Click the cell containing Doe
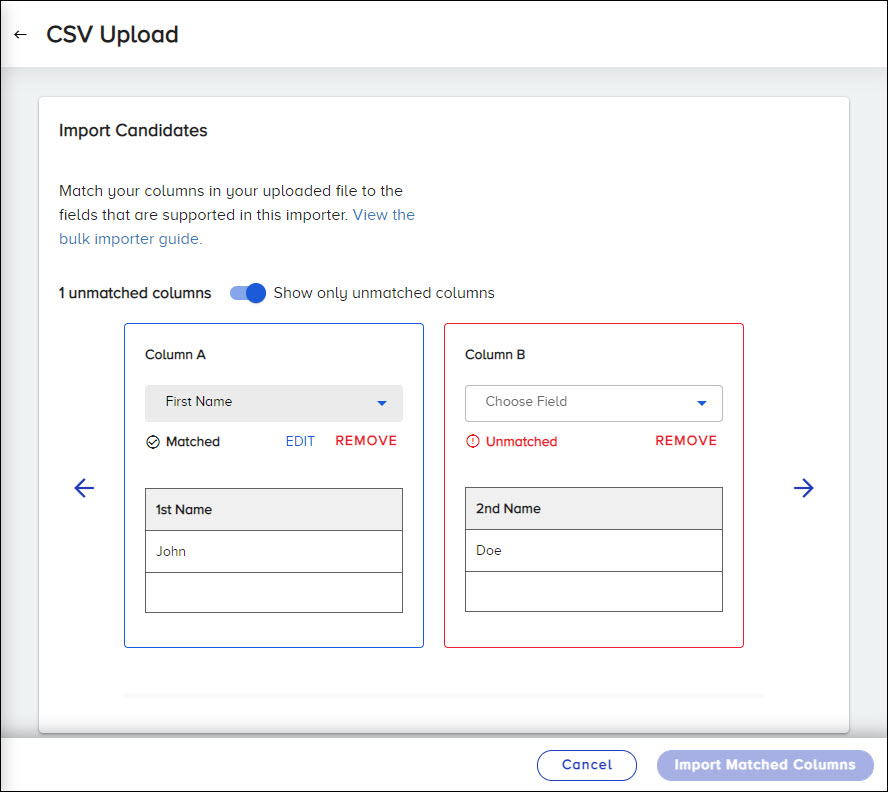Screen dimensions: 888x792 tap(593, 550)
